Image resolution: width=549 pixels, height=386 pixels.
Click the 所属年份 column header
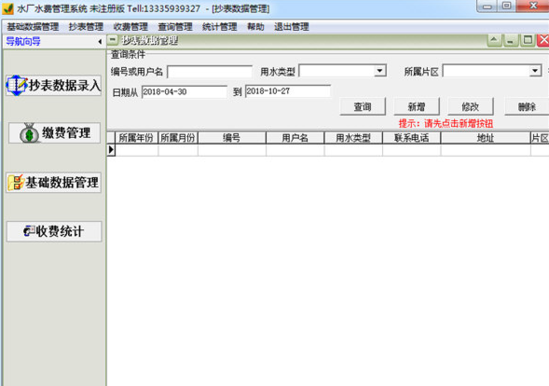137,138
